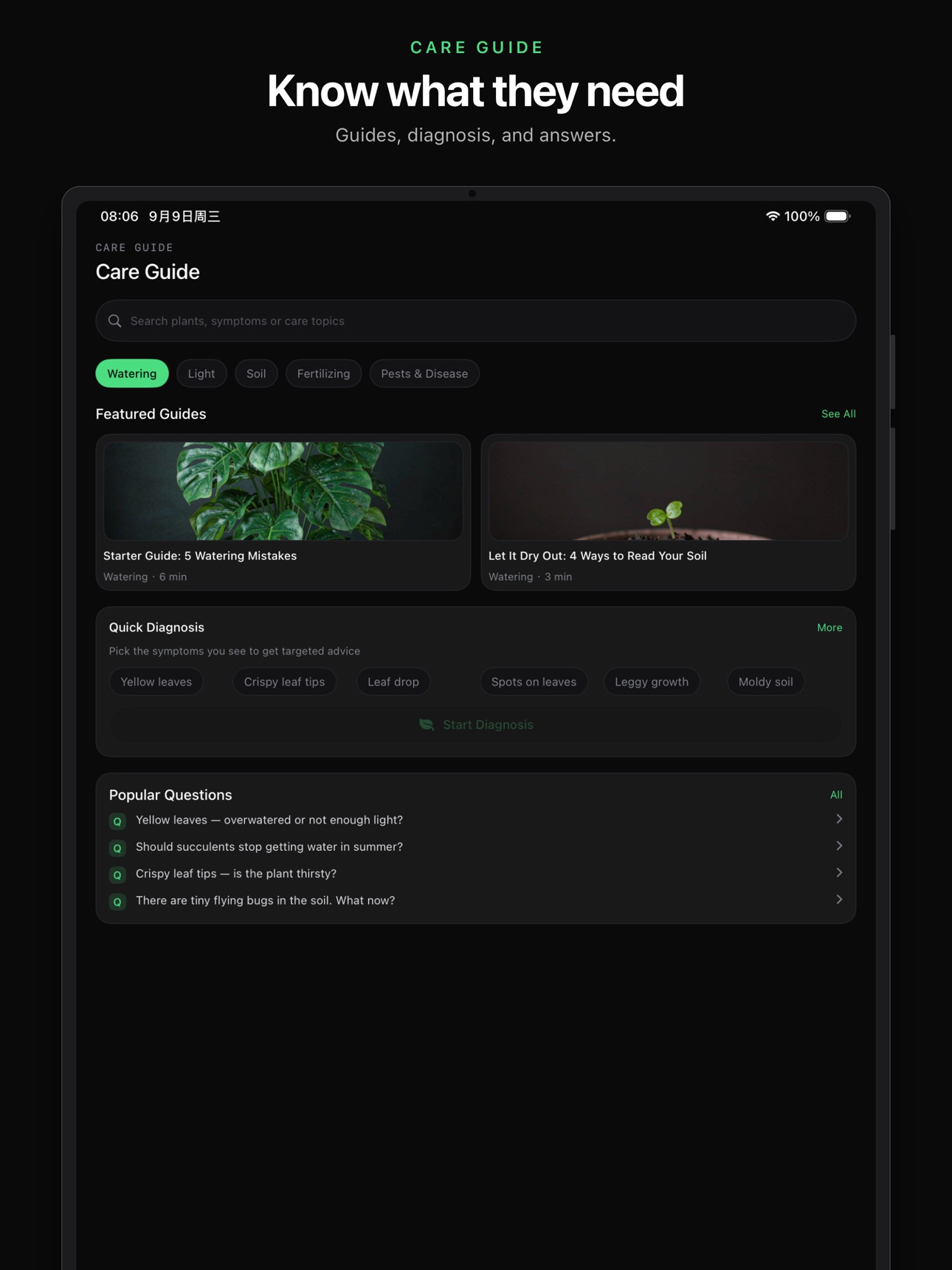Viewport: 952px width, 1270px height.
Task: Toggle the Leaf drop symptom chip
Action: tap(393, 682)
